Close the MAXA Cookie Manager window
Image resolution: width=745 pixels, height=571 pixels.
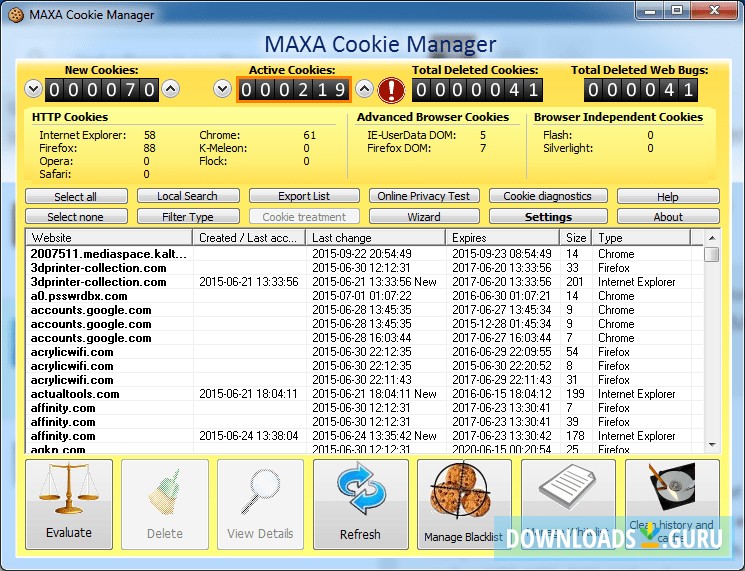click(x=714, y=10)
